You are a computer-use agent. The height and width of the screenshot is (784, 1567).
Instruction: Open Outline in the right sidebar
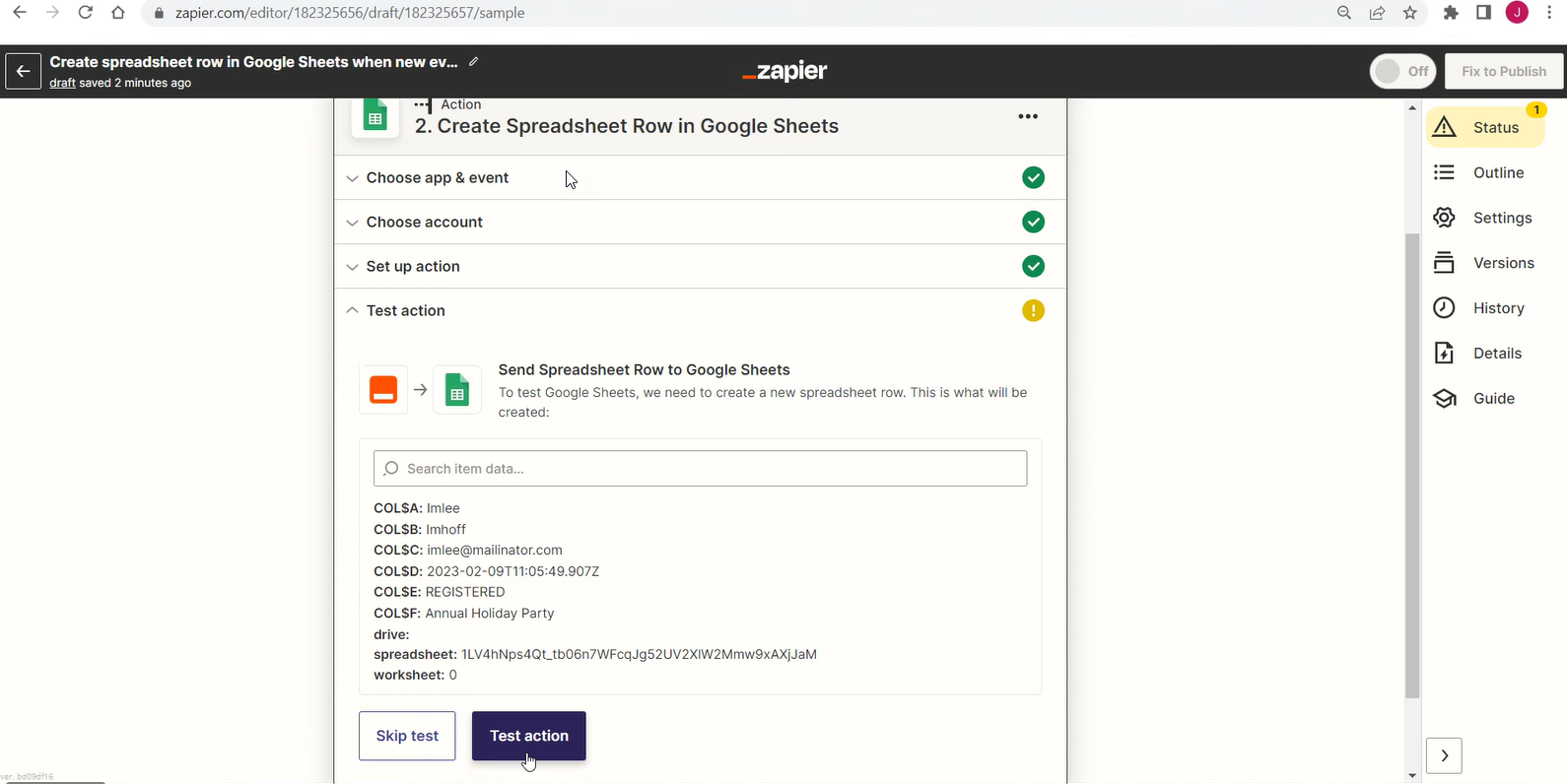[1479, 173]
